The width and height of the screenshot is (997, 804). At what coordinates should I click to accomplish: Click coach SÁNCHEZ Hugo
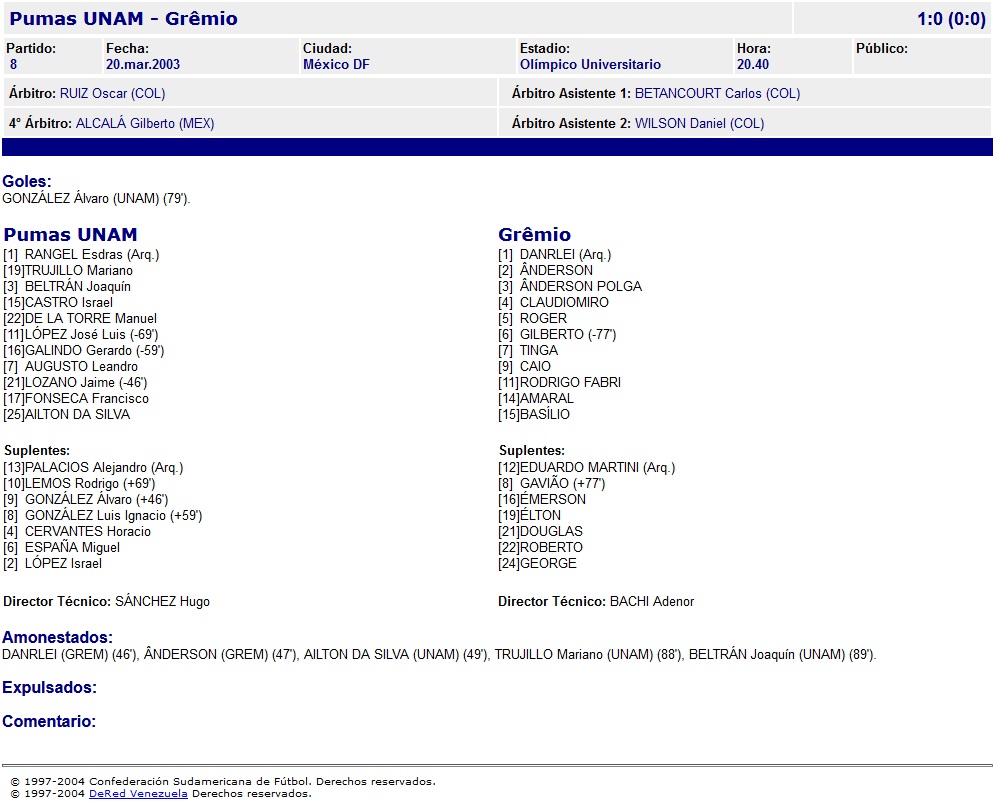pyautogui.click(x=162, y=601)
